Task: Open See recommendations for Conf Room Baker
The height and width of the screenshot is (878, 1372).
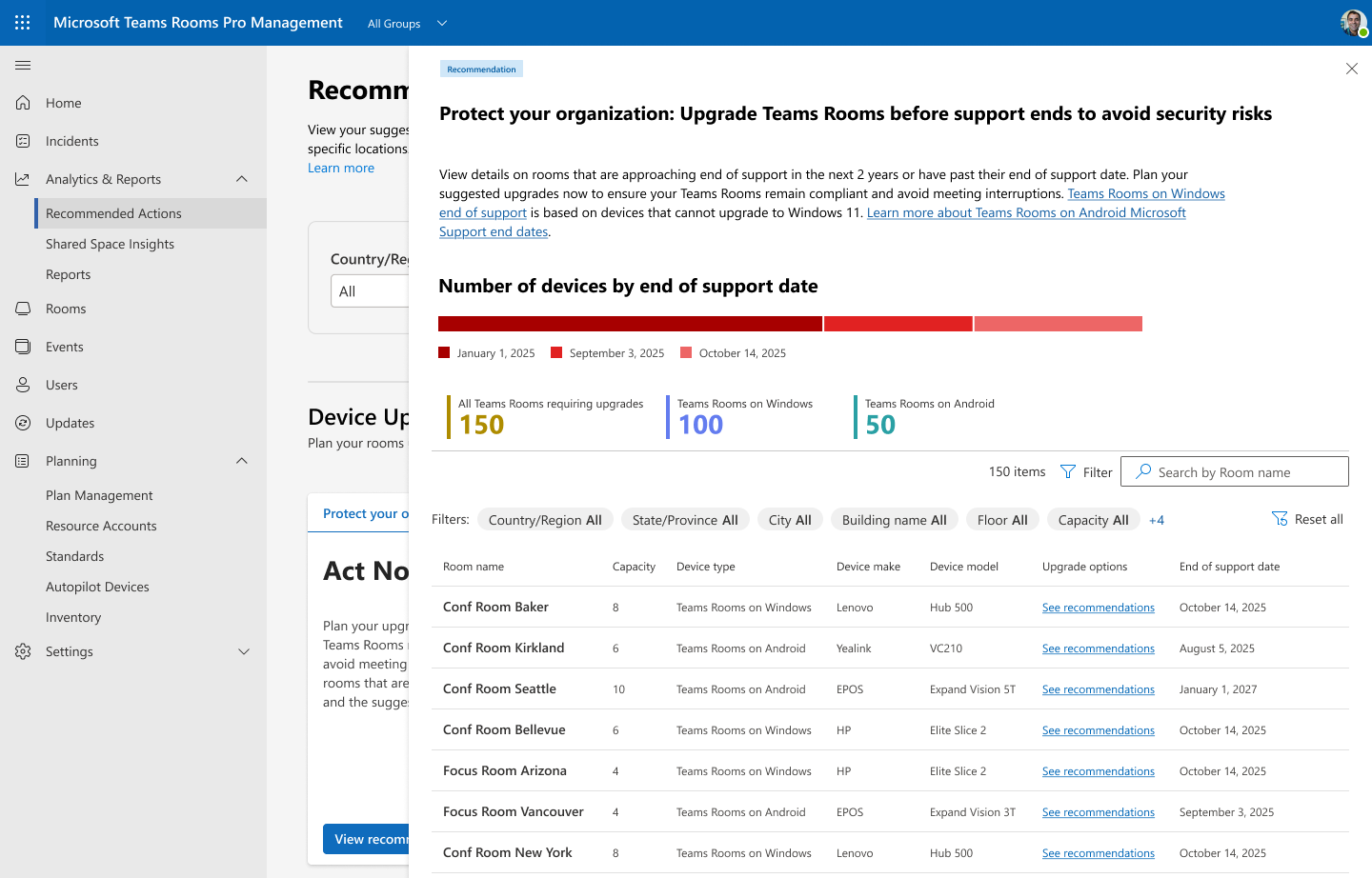Action: pyautogui.click(x=1098, y=608)
